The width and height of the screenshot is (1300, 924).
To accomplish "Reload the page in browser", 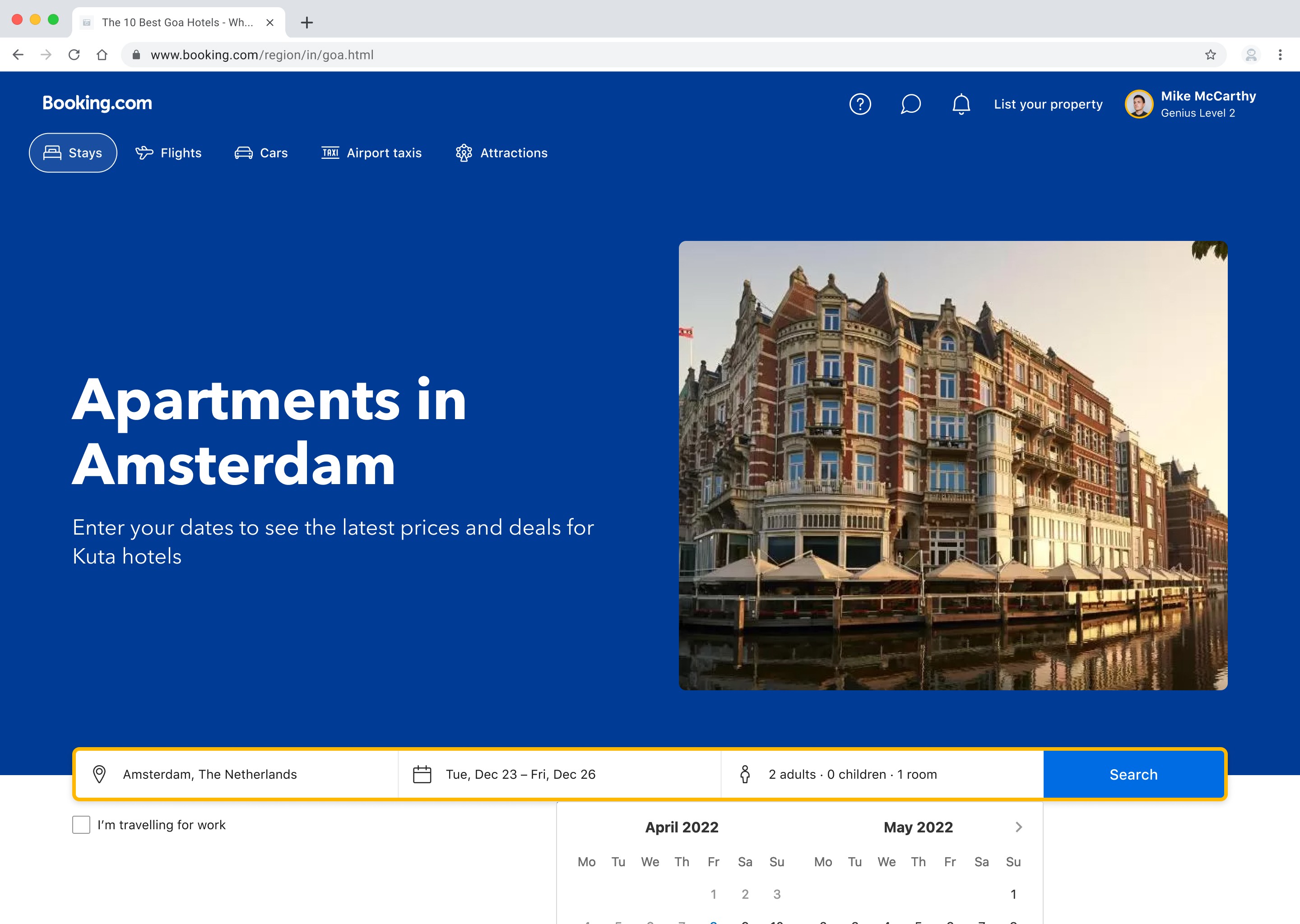I will 74,55.
